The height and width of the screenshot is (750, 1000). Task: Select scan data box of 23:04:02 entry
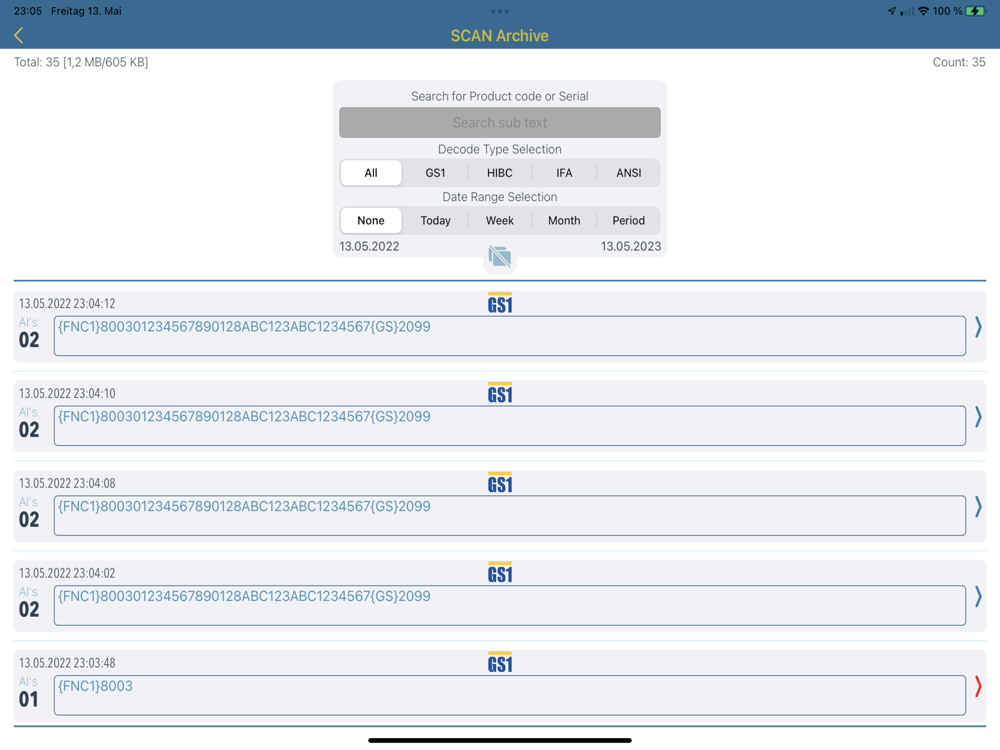tap(510, 606)
